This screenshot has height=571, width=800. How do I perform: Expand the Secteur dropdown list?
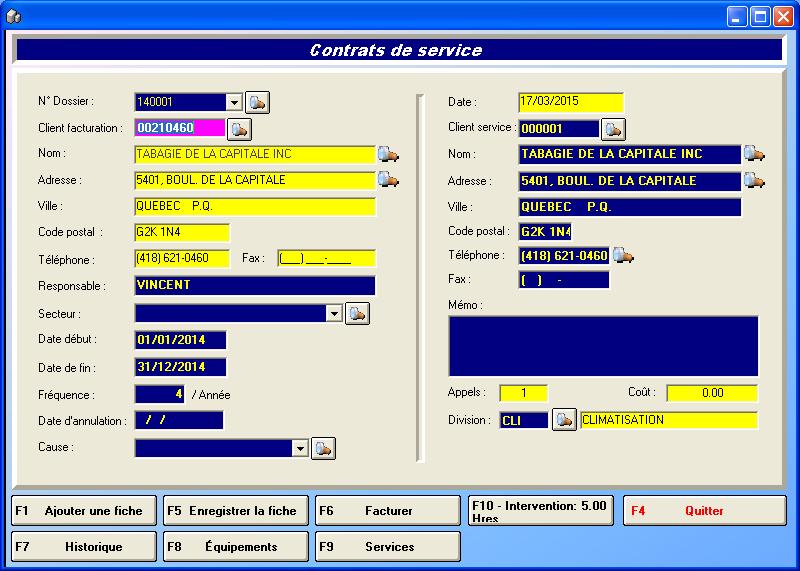pos(334,313)
